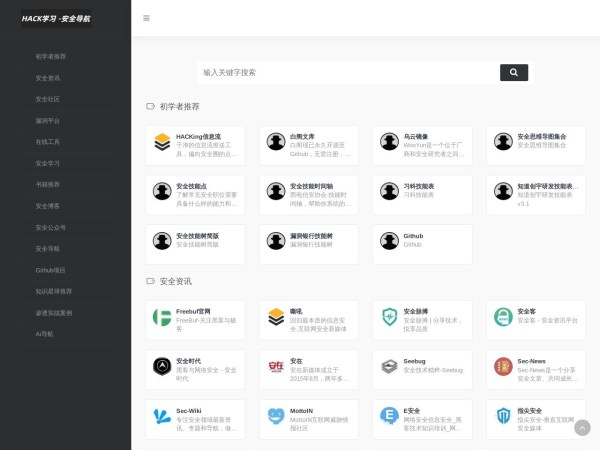Image resolution: width=600 pixels, height=450 pixels.
Task: Toggle the sidebar with the hamburger icon
Action: pos(146,18)
